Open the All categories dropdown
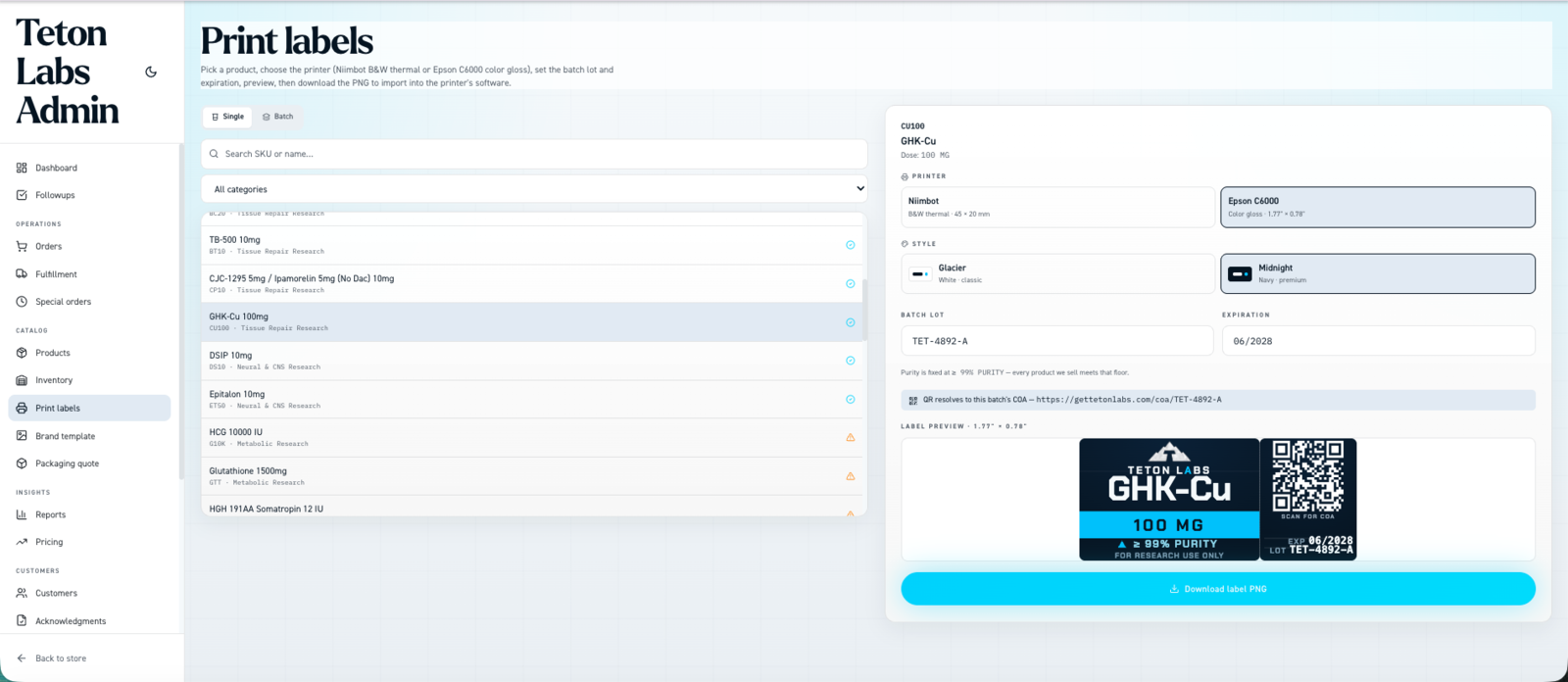 coord(534,189)
